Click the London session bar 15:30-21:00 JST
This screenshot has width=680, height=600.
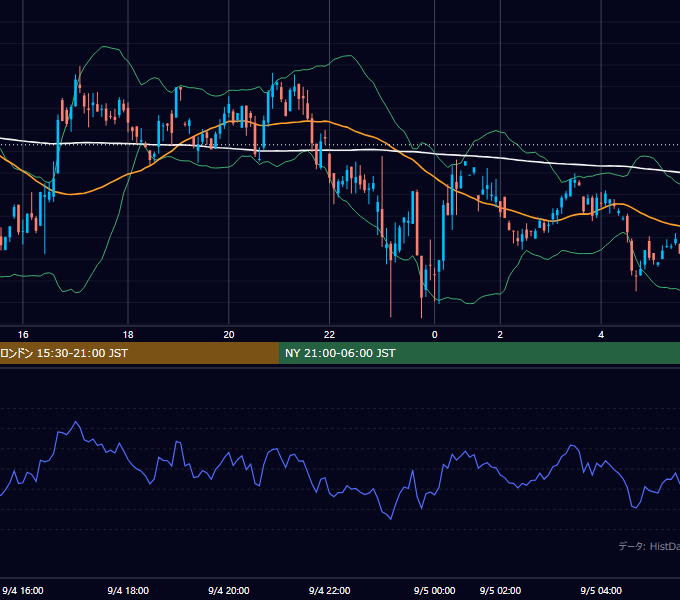pyautogui.click(x=139, y=353)
